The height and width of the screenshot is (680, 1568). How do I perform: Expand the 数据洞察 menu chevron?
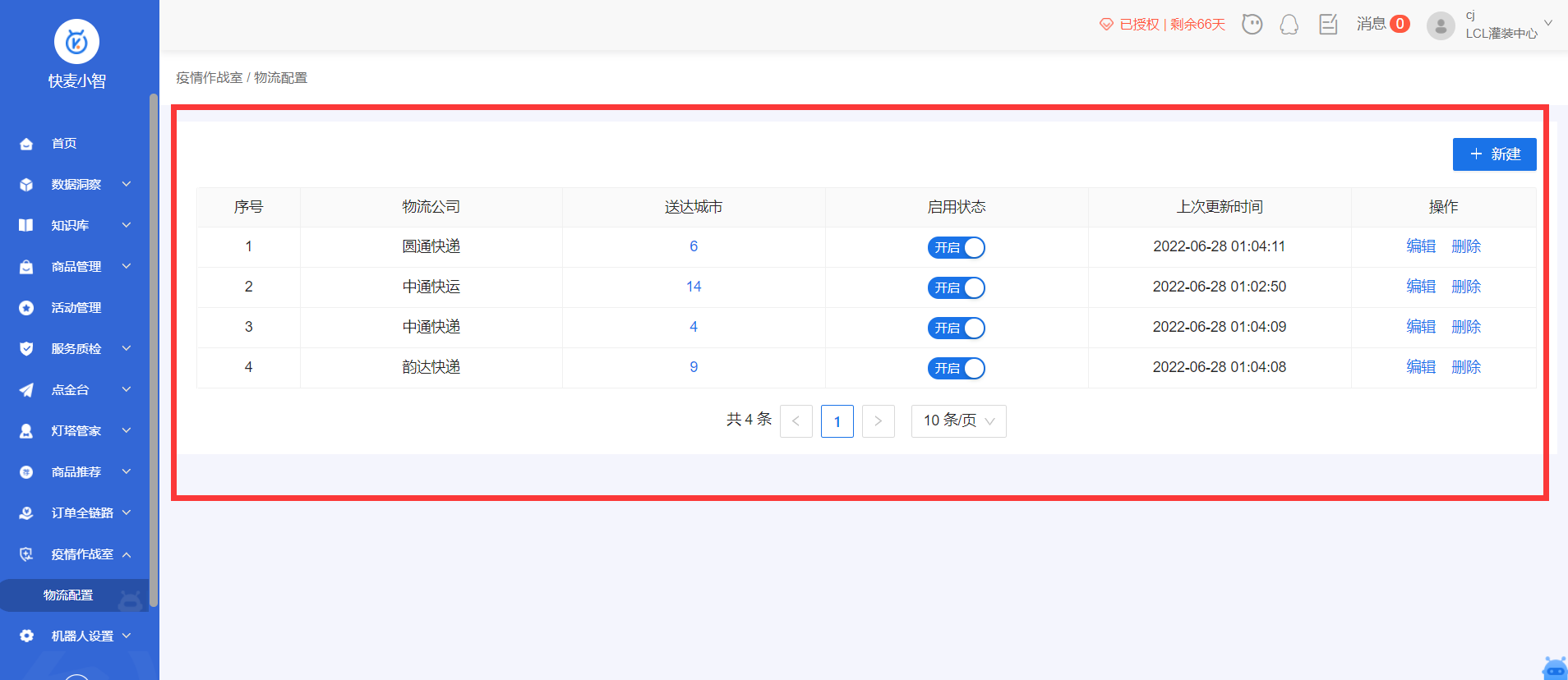(127, 184)
